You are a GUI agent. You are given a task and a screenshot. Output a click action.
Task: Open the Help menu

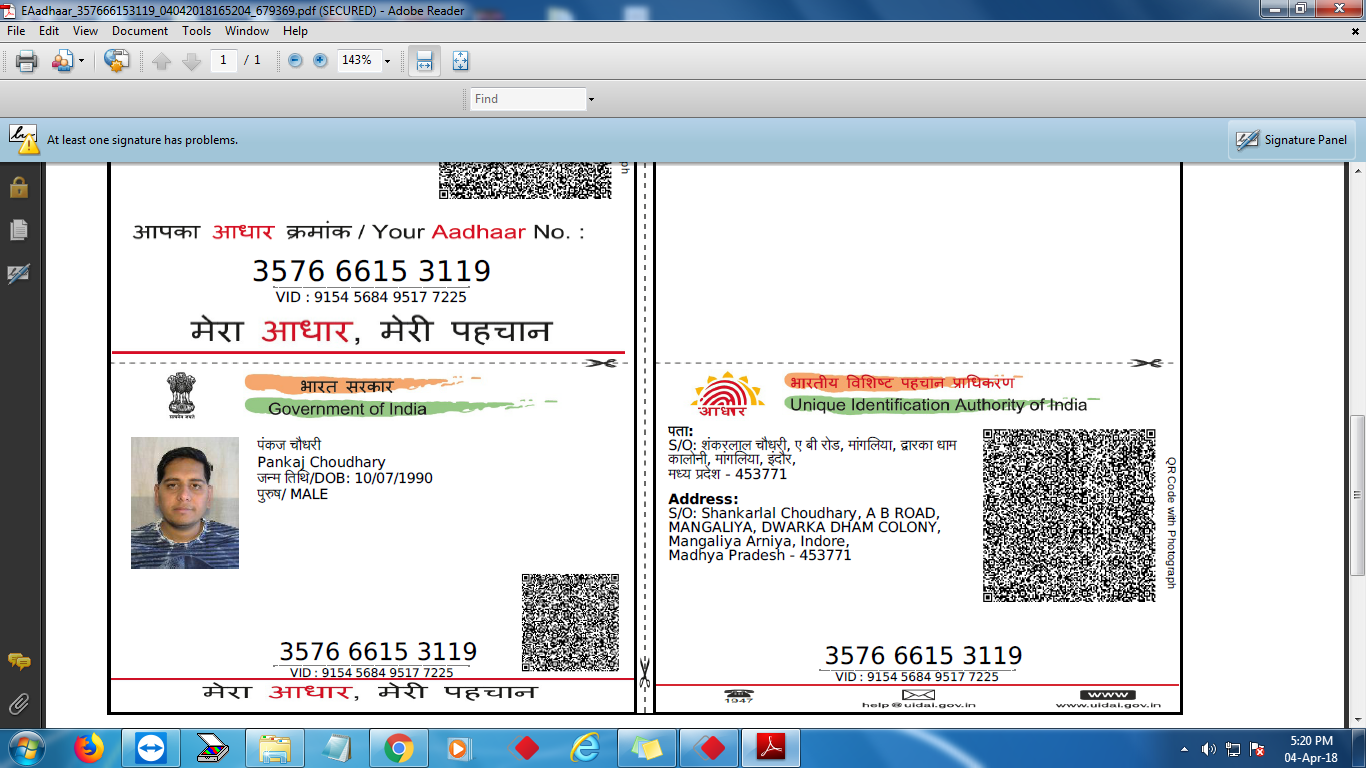295,31
